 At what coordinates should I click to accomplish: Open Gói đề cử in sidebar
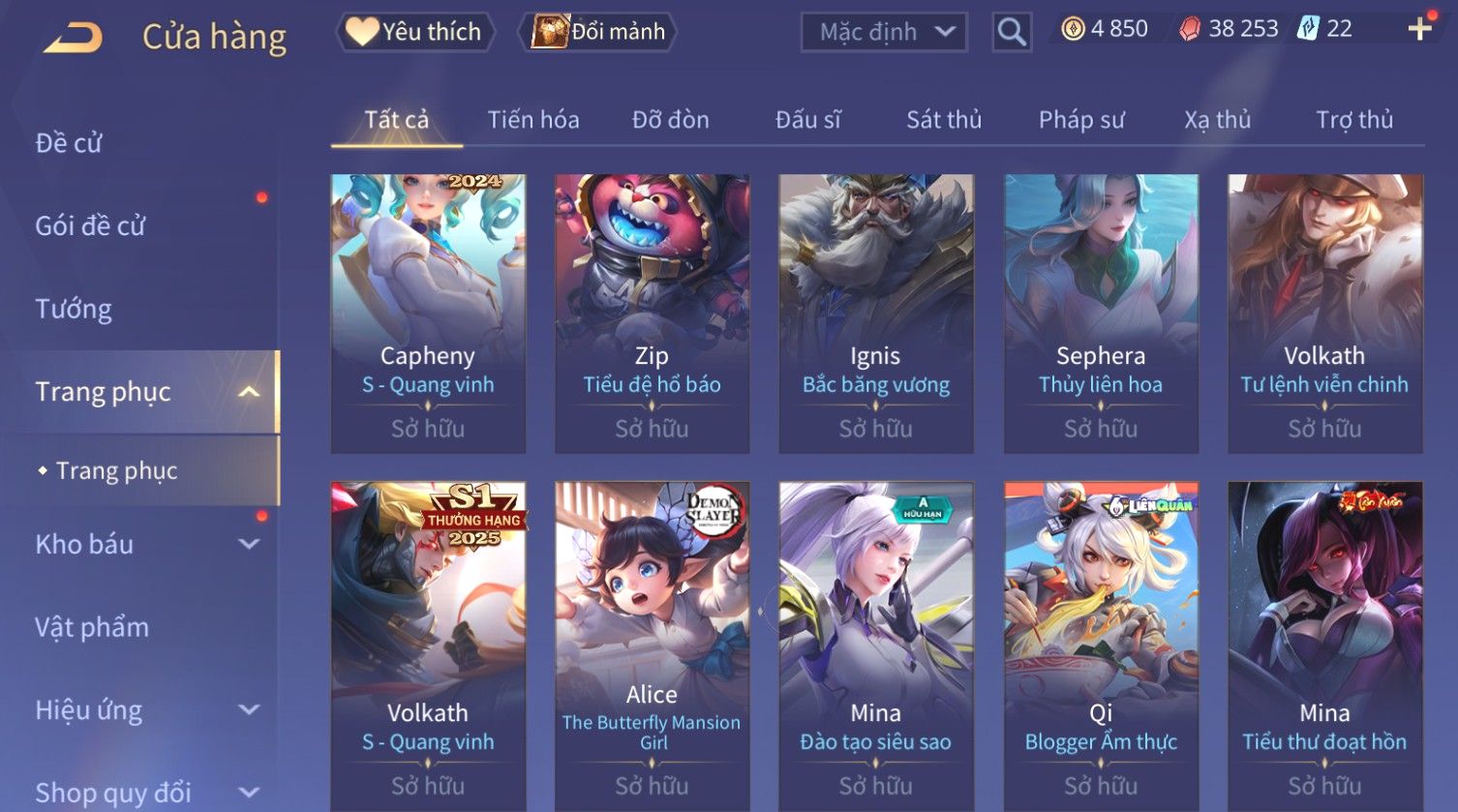tap(90, 226)
